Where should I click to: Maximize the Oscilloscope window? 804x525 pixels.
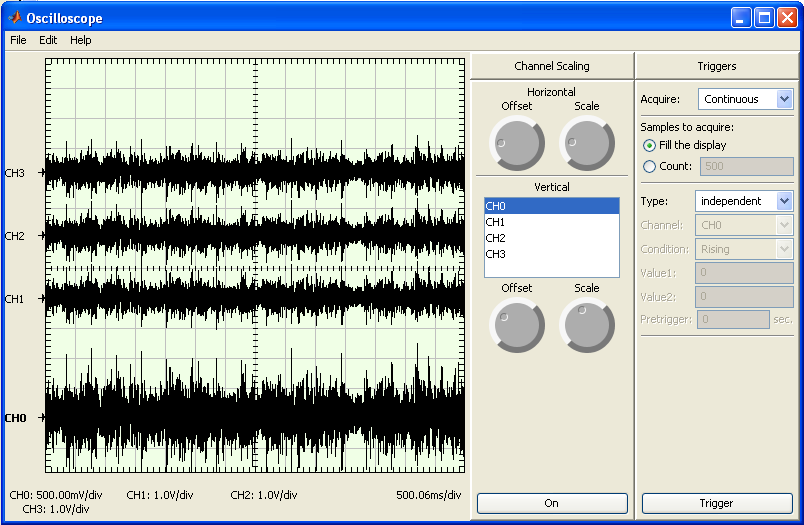[764, 18]
